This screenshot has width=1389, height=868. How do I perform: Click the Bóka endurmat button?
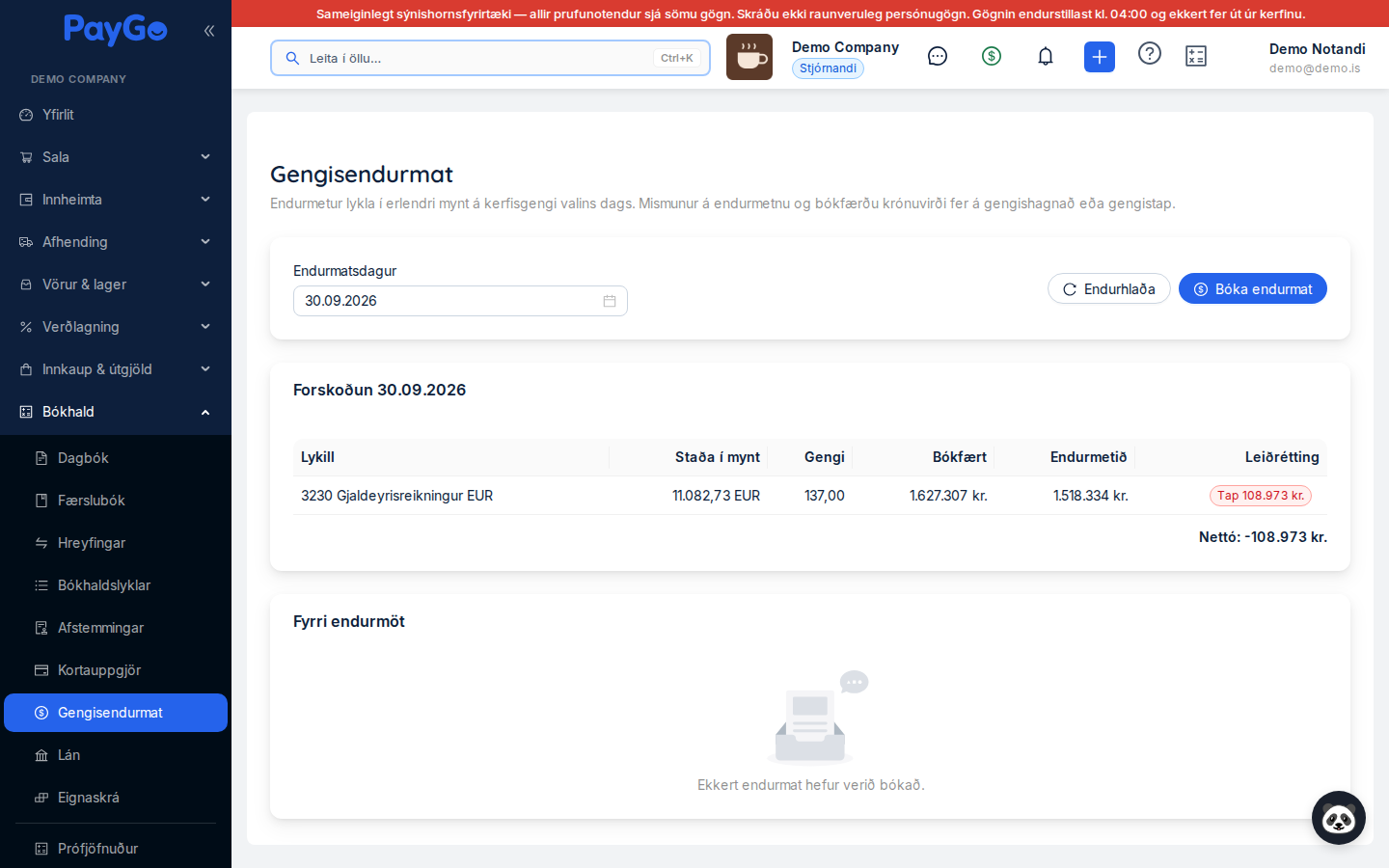point(1253,289)
